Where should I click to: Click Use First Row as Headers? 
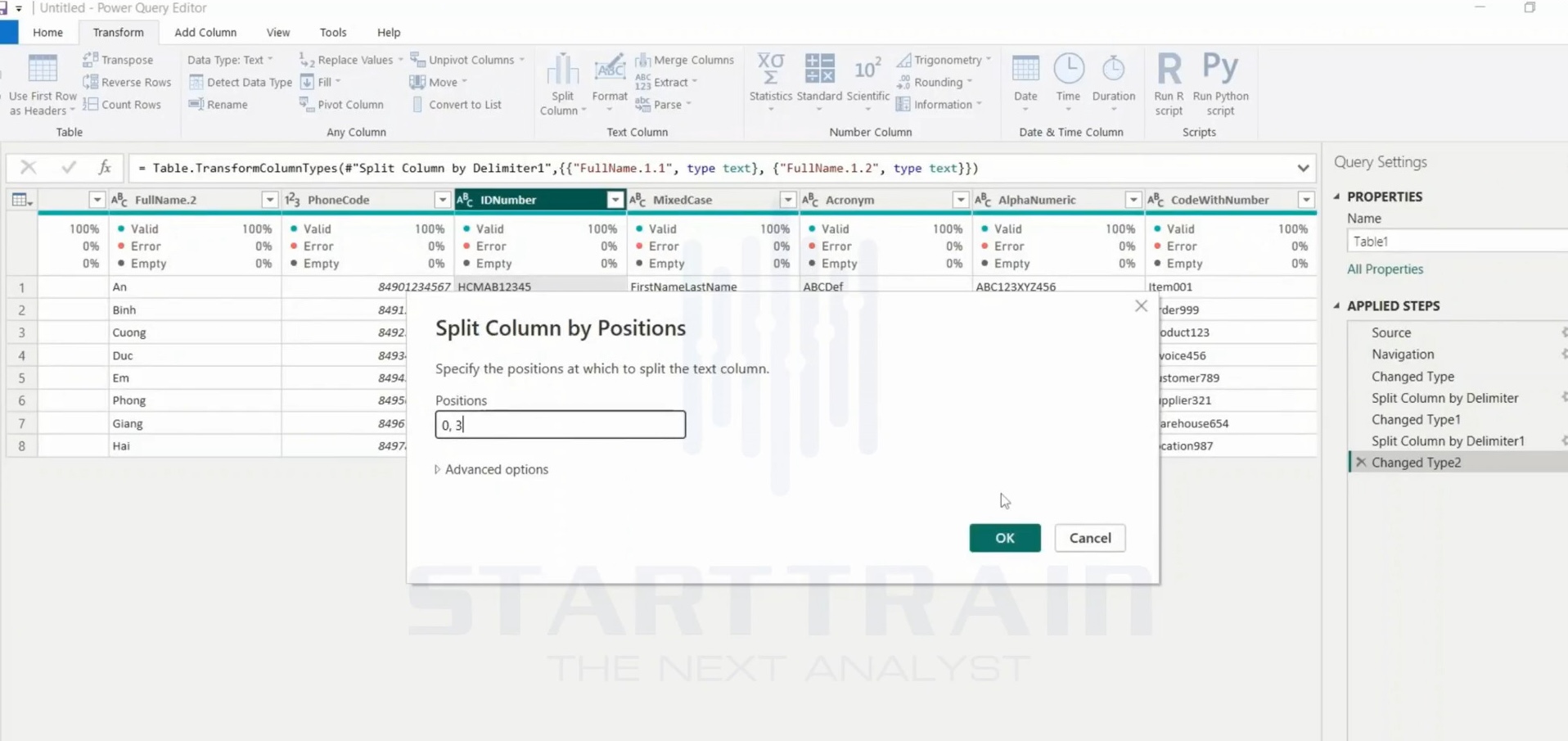pyautogui.click(x=43, y=85)
